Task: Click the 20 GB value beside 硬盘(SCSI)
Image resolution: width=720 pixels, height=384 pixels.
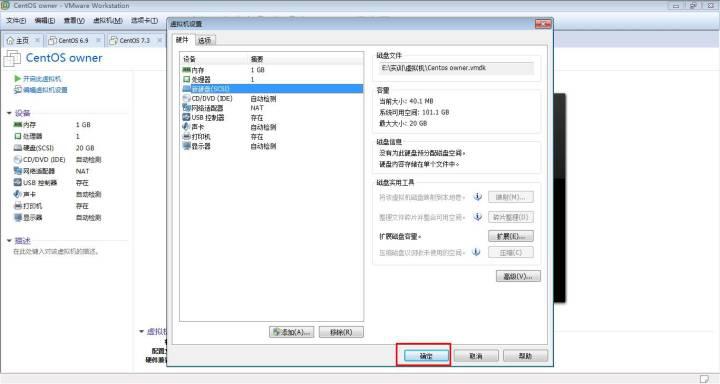Action: 85,148
